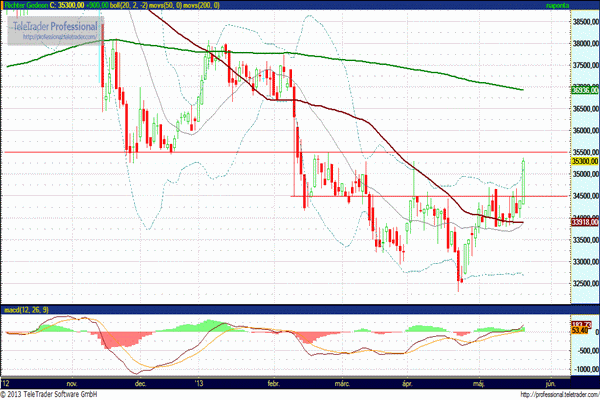Screen dimensions: 600x400
Task: Click the dec. label on time axis
Action: tap(140, 384)
